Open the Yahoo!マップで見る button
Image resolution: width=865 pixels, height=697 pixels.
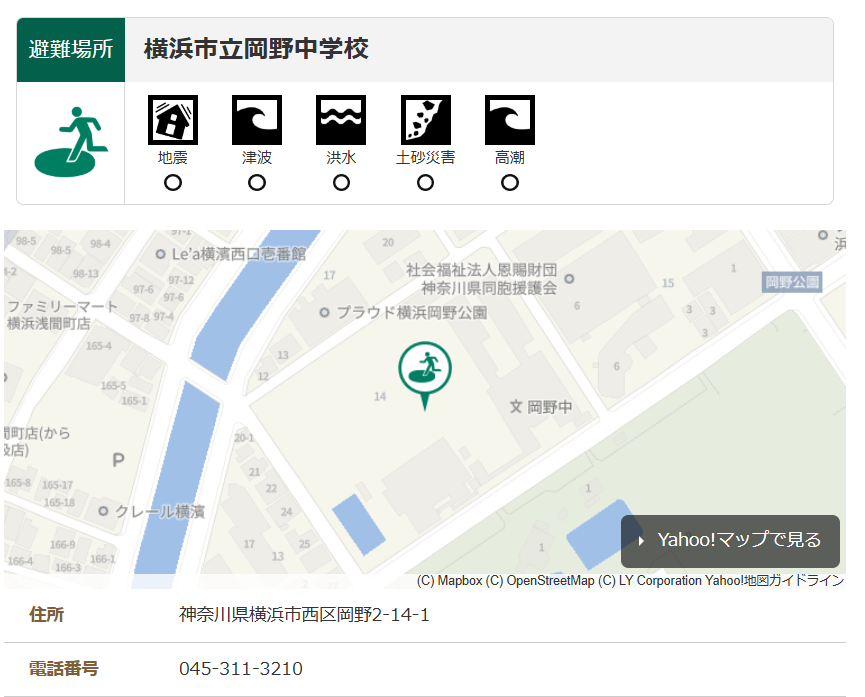coord(730,541)
